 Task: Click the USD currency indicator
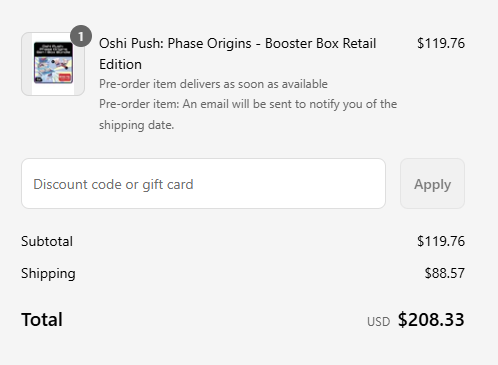point(379,322)
